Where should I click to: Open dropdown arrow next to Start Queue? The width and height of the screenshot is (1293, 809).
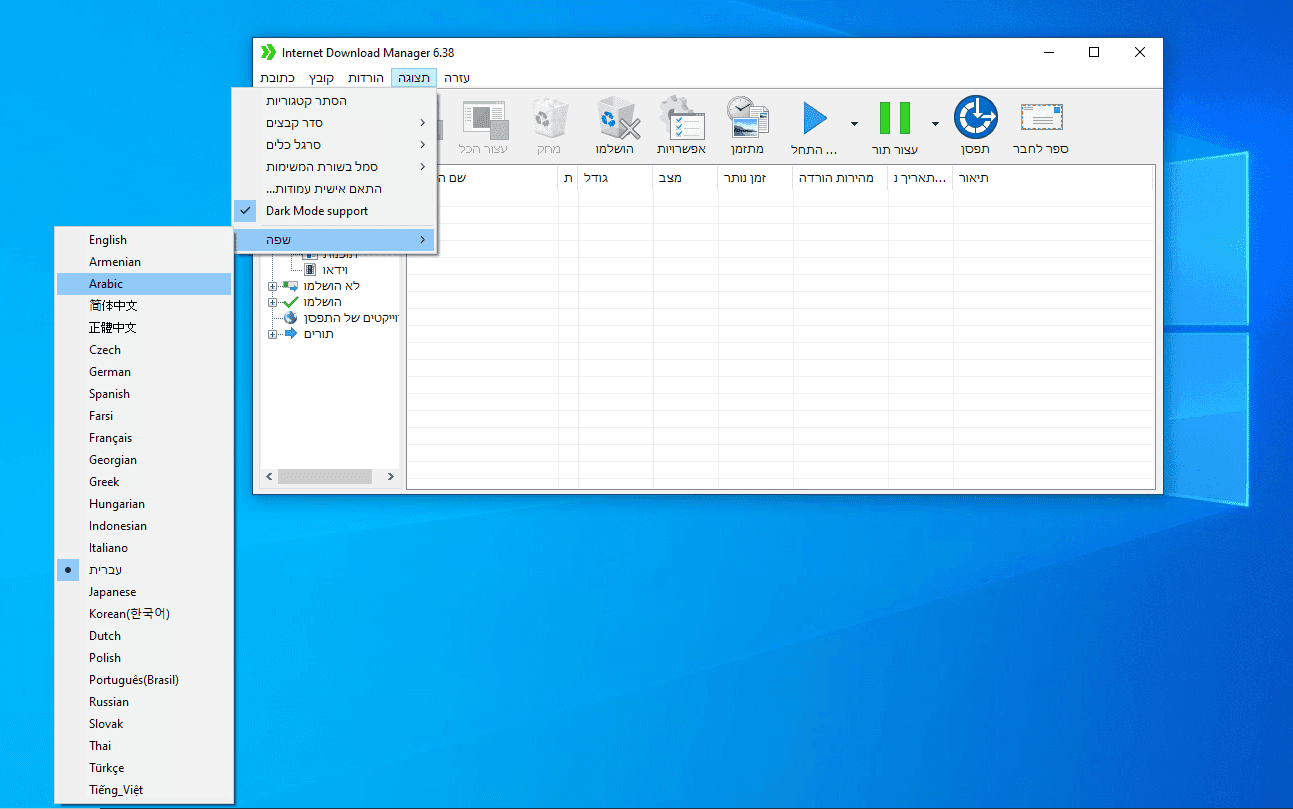[854, 124]
